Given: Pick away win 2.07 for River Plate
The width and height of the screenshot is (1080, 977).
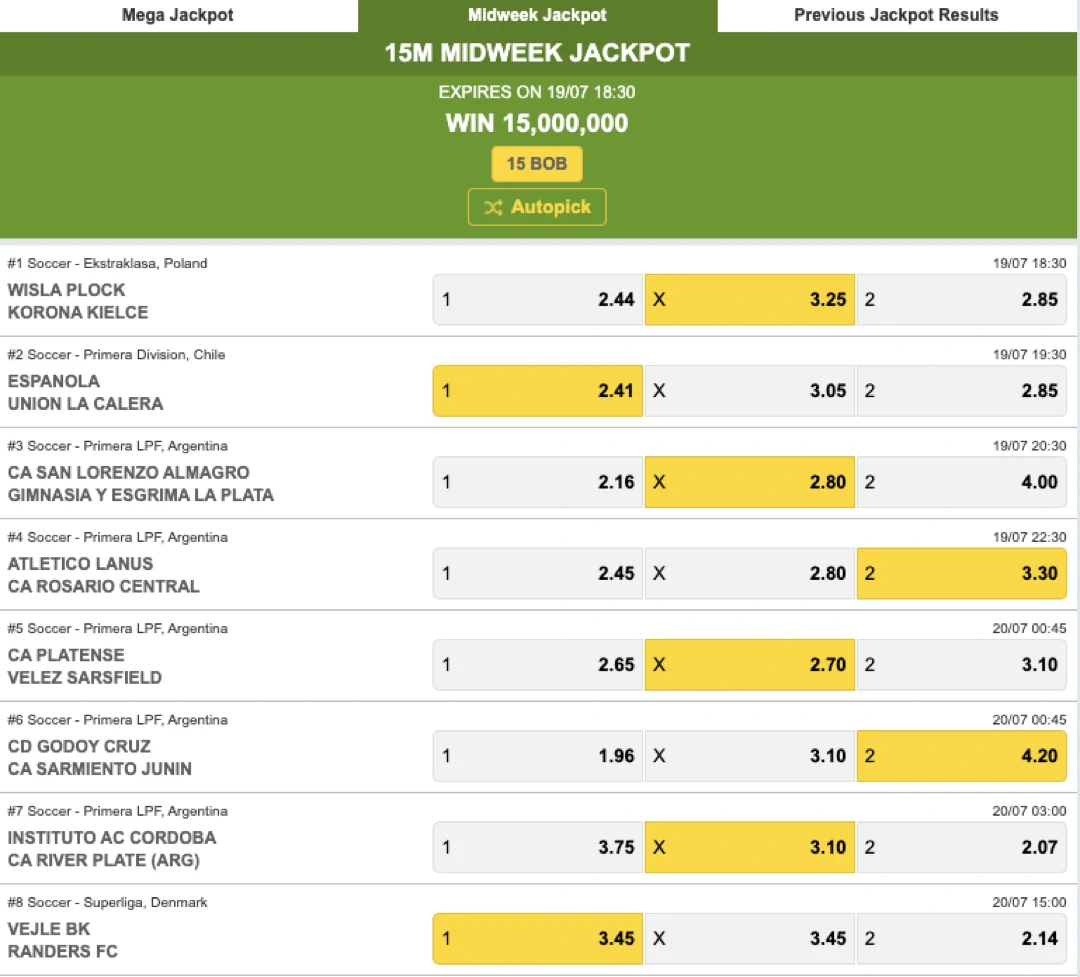Looking at the screenshot, I should point(962,847).
